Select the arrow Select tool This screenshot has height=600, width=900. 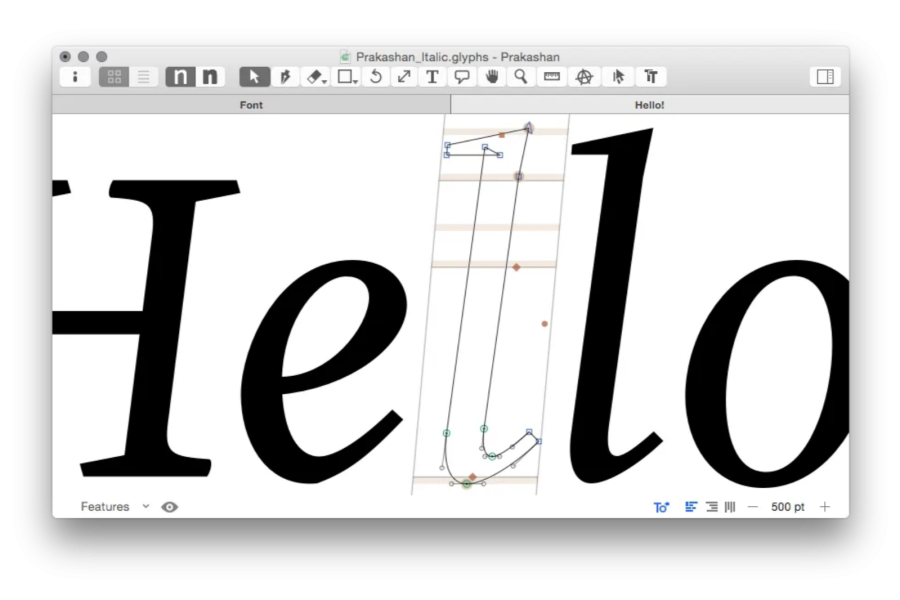click(x=254, y=77)
